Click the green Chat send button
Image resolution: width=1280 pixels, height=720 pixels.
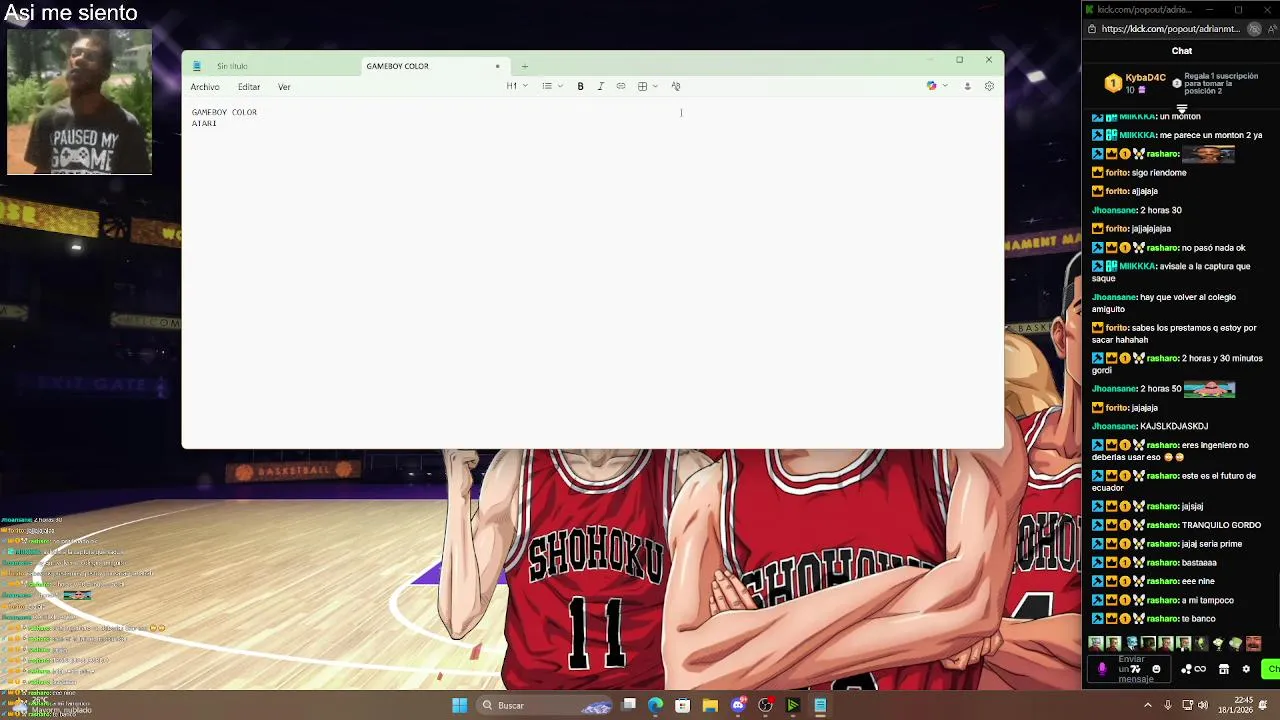(x=1272, y=669)
